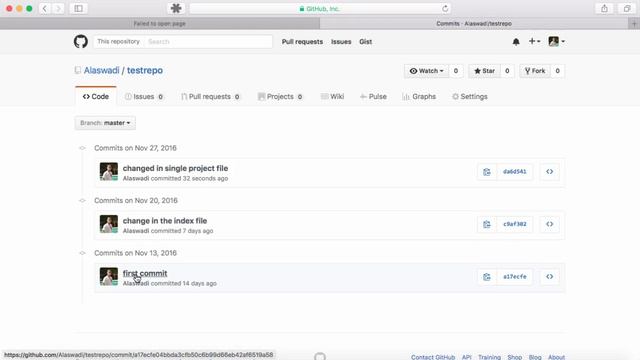This screenshot has height=360, width=640.
Task: Fork the testrepo repository
Action: pos(535,71)
